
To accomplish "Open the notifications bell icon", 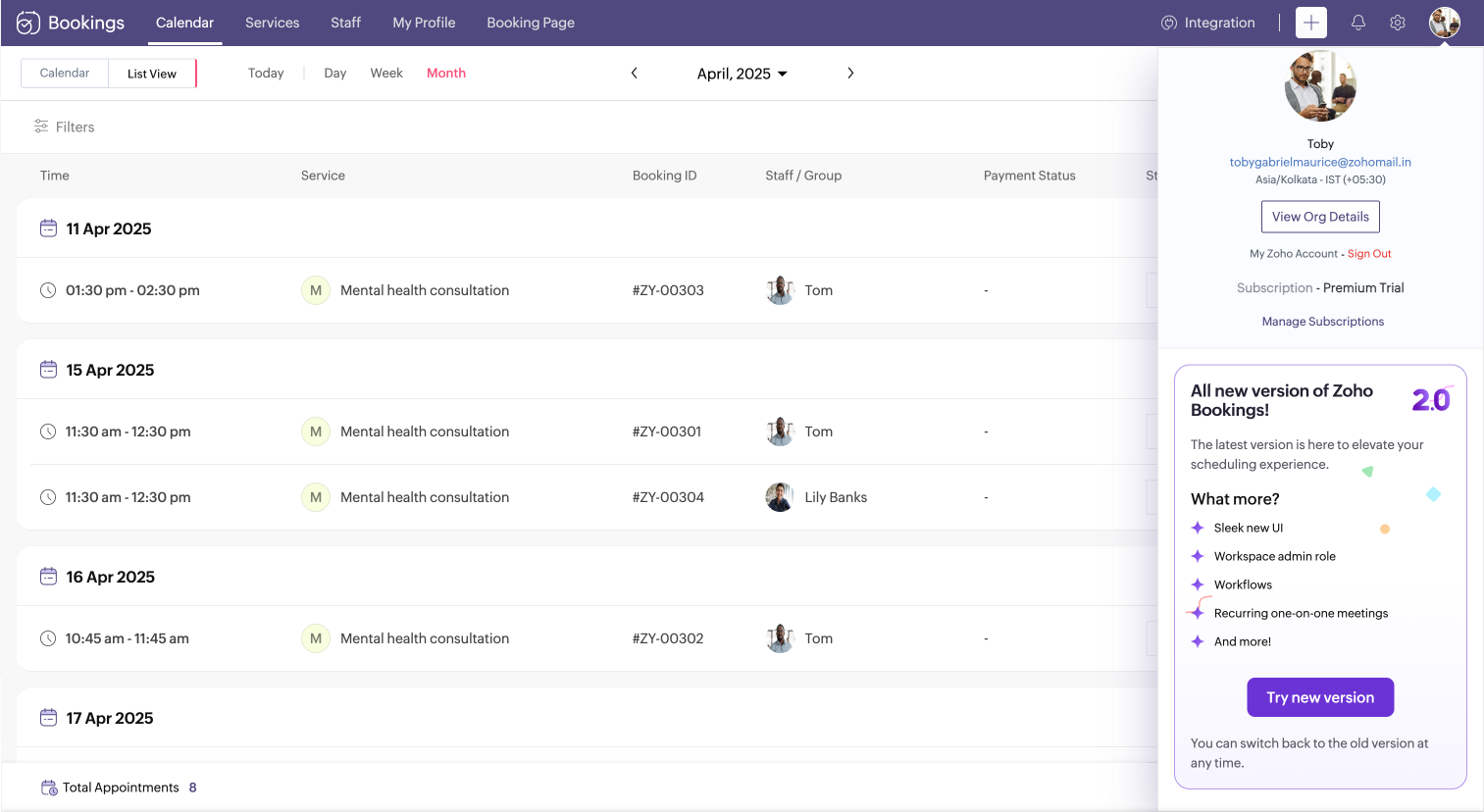I will (1358, 23).
